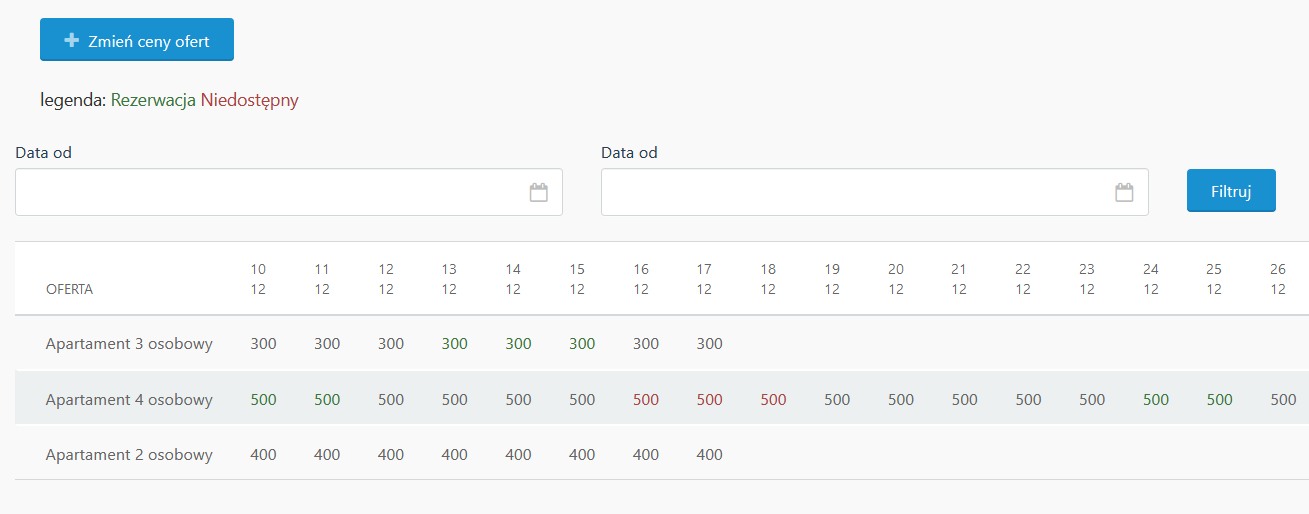This screenshot has height=514, width=1309.
Task: Focus the right Data od input field
Action: [874, 192]
